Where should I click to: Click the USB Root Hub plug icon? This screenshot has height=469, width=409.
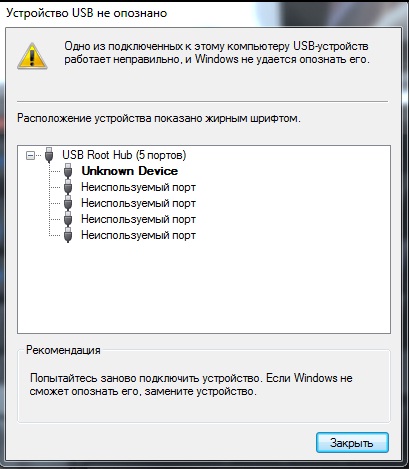pyautogui.click(x=49, y=155)
